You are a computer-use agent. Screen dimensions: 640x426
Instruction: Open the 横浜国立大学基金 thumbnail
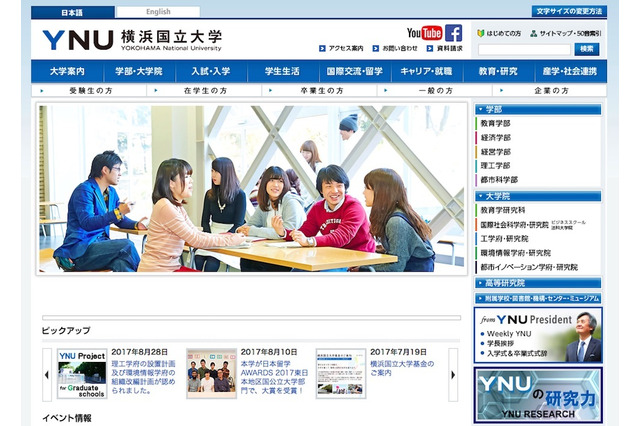(x=341, y=374)
